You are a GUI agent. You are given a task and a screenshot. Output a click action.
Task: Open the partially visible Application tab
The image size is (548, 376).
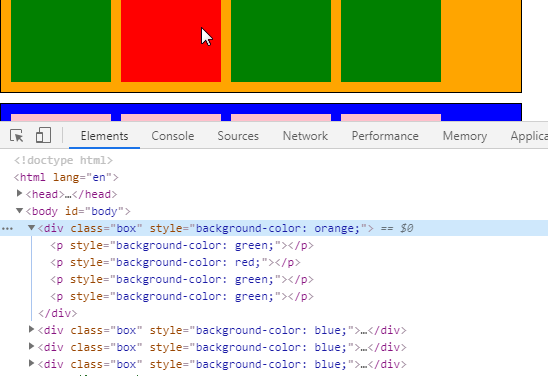[x=529, y=136]
